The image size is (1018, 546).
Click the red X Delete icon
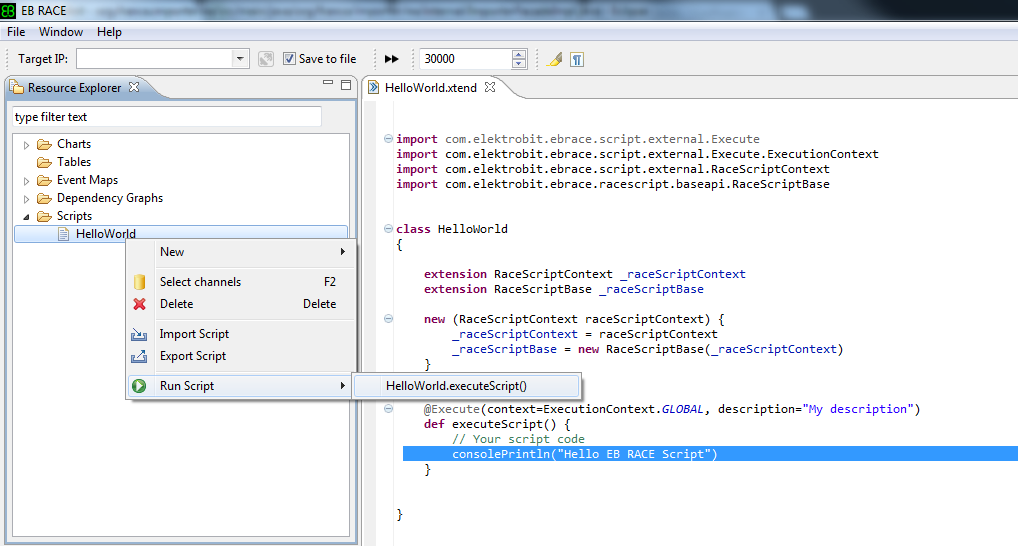139,304
